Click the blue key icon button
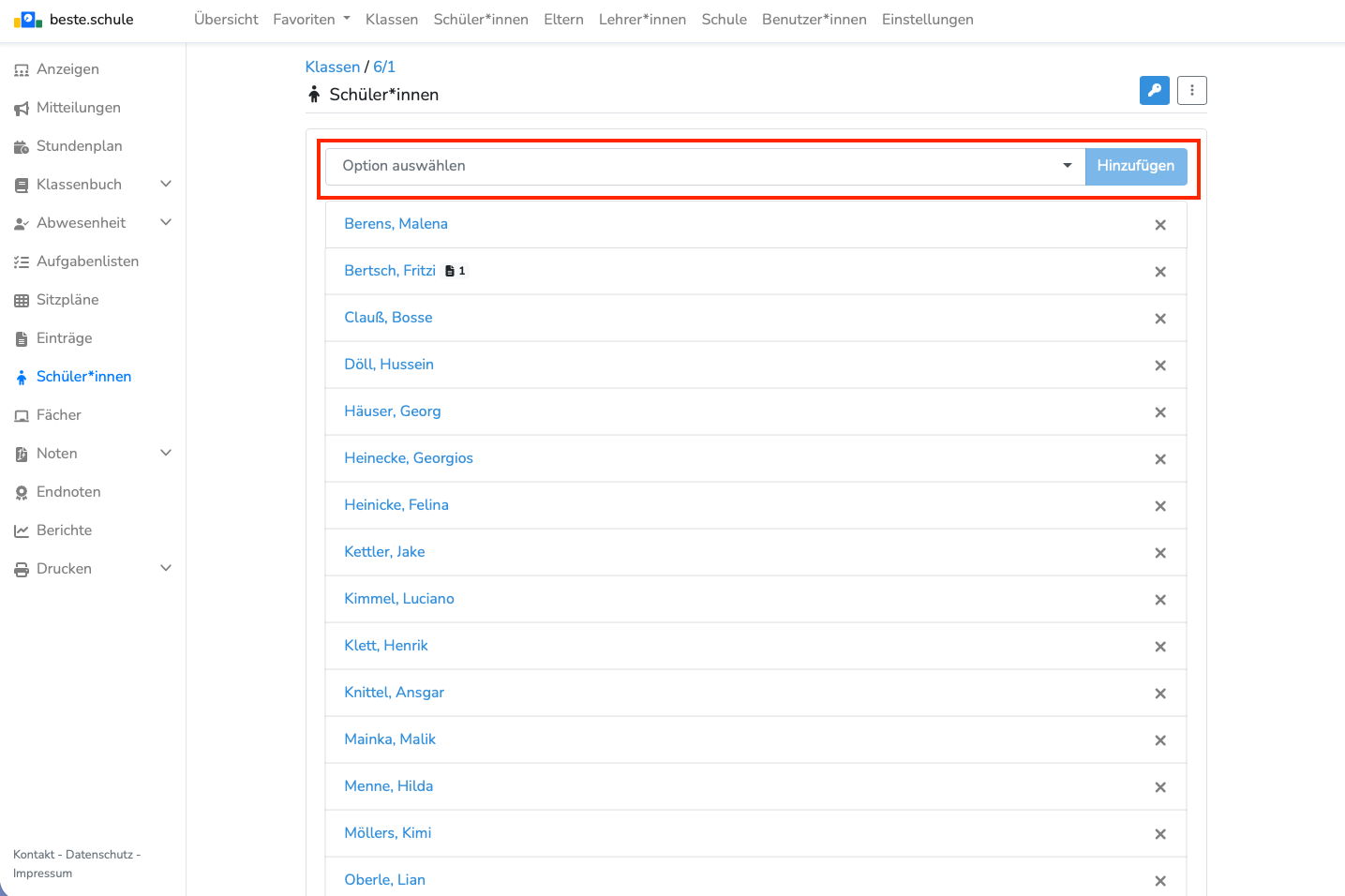1345x896 pixels. tap(1154, 91)
